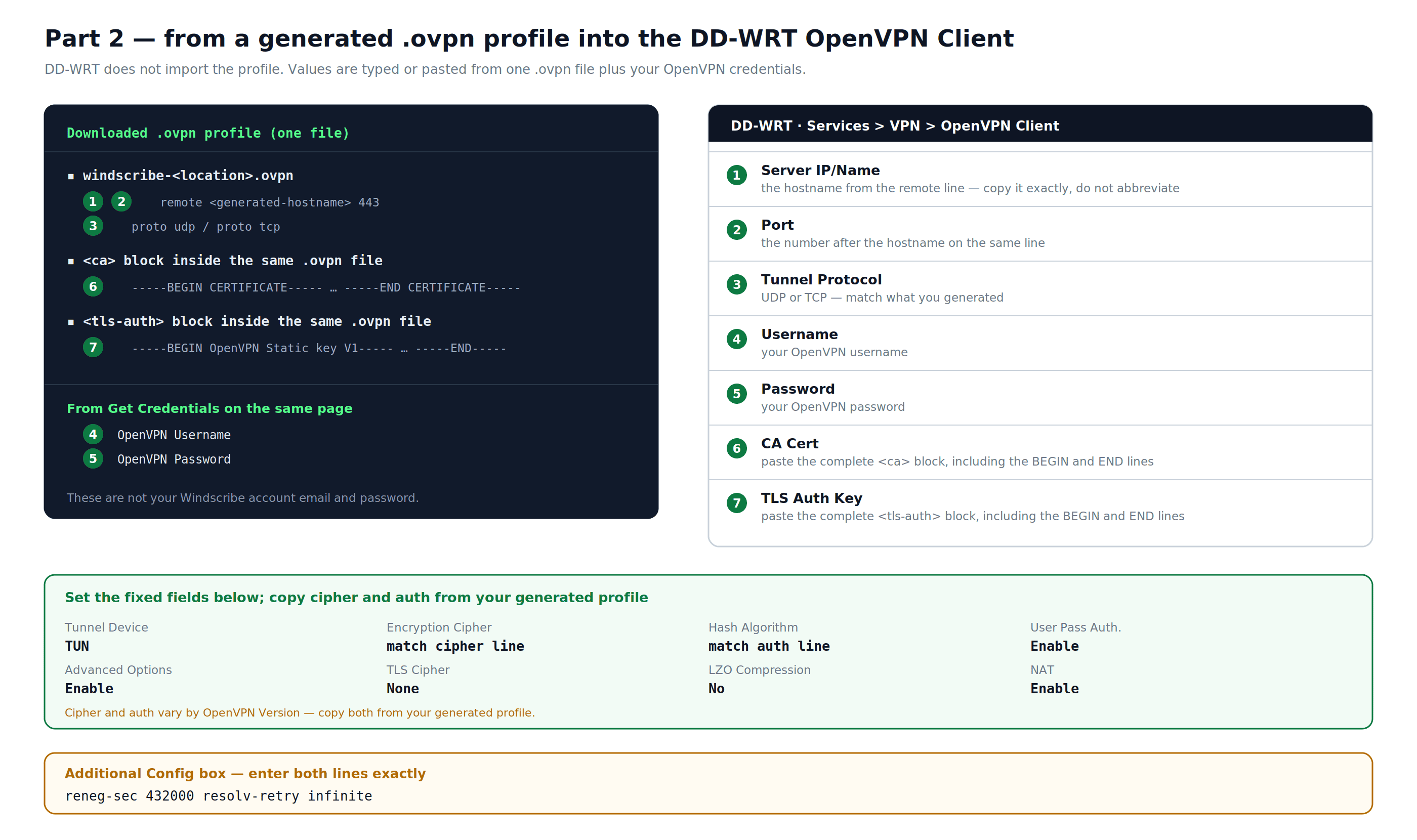Click 'your OpenVPN username' description
This screenshot has height=840, width=1417.
(835, 352)
